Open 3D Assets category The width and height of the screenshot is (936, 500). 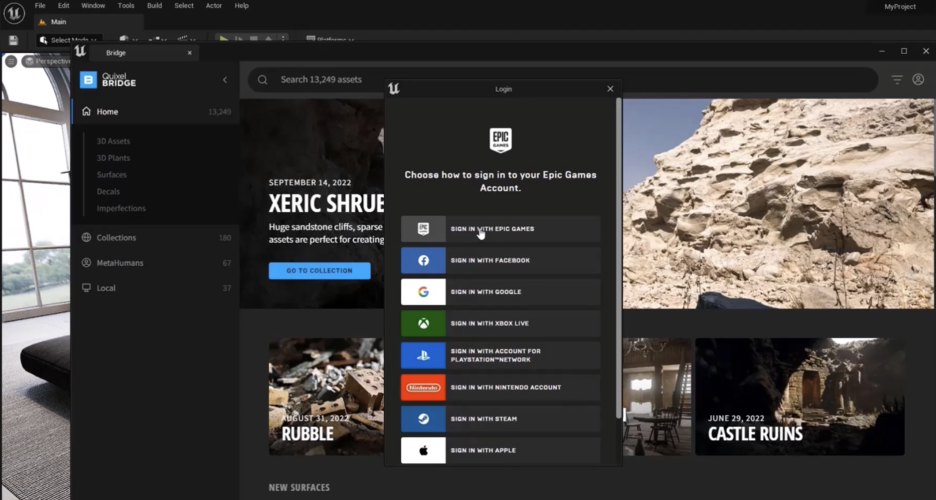coord(113,141)
